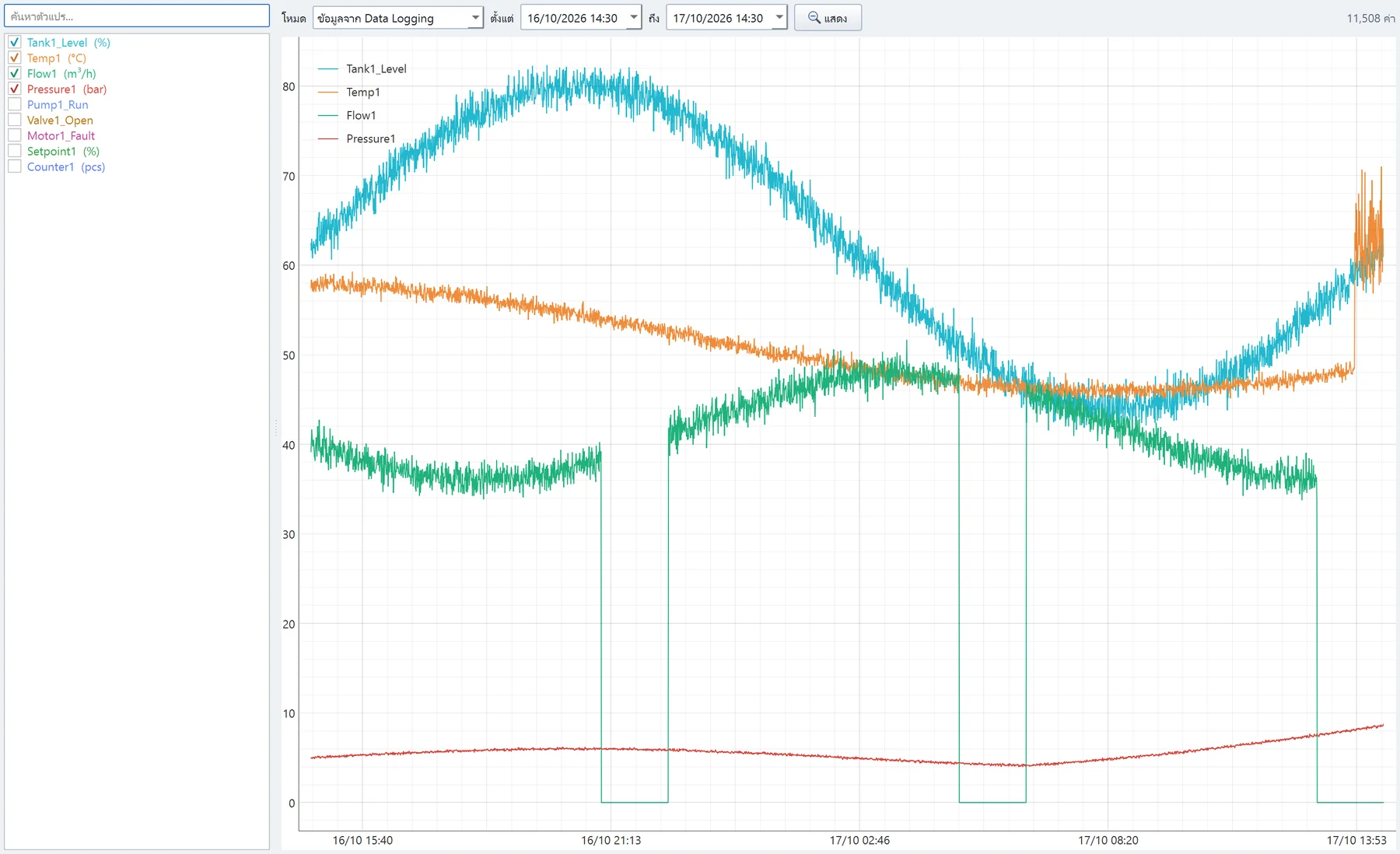Click the panel splitter grip beside the chart
The image size is (1400, 854).
(x=275, y=428)
